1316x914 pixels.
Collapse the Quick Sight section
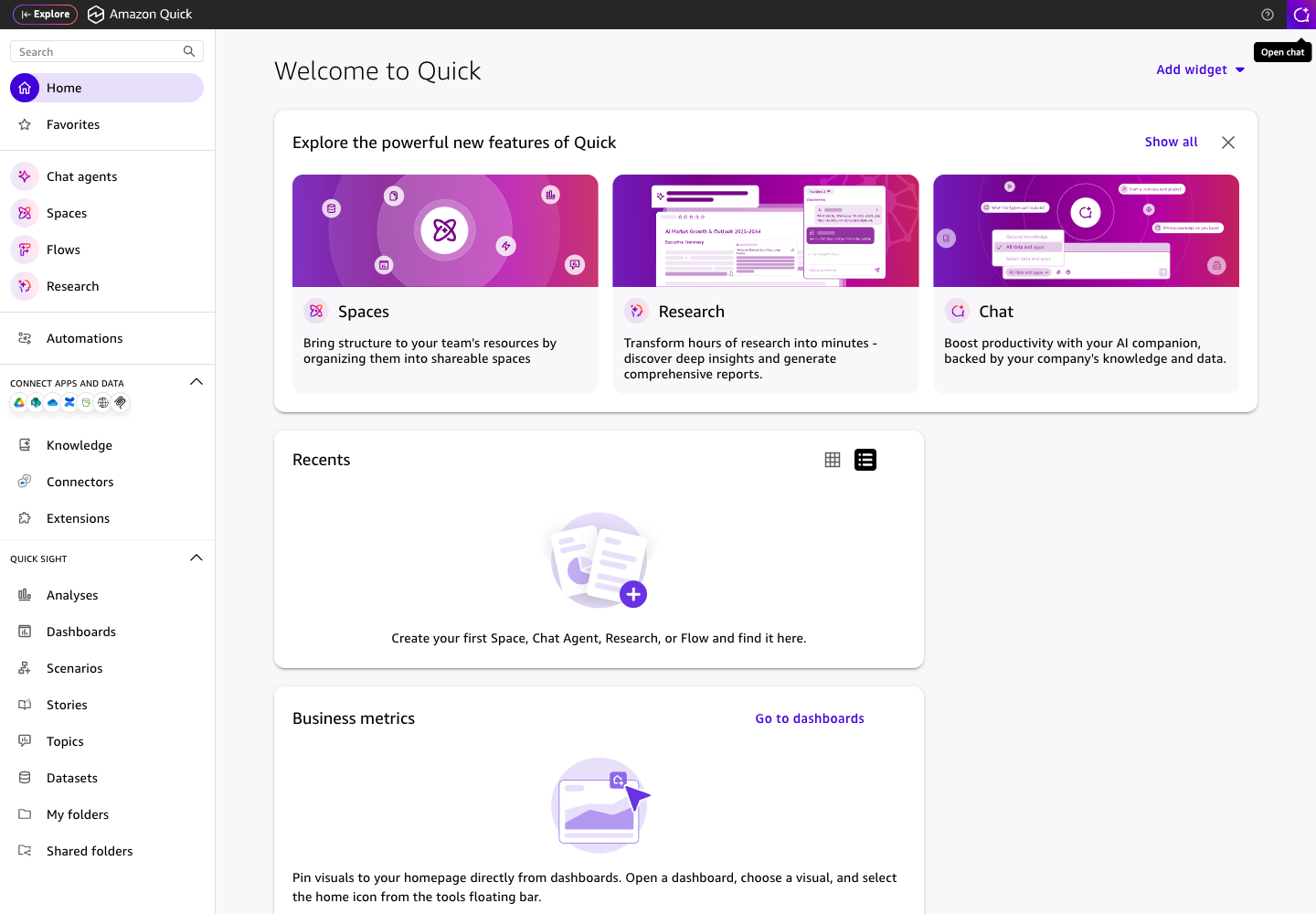pos(196,558)
